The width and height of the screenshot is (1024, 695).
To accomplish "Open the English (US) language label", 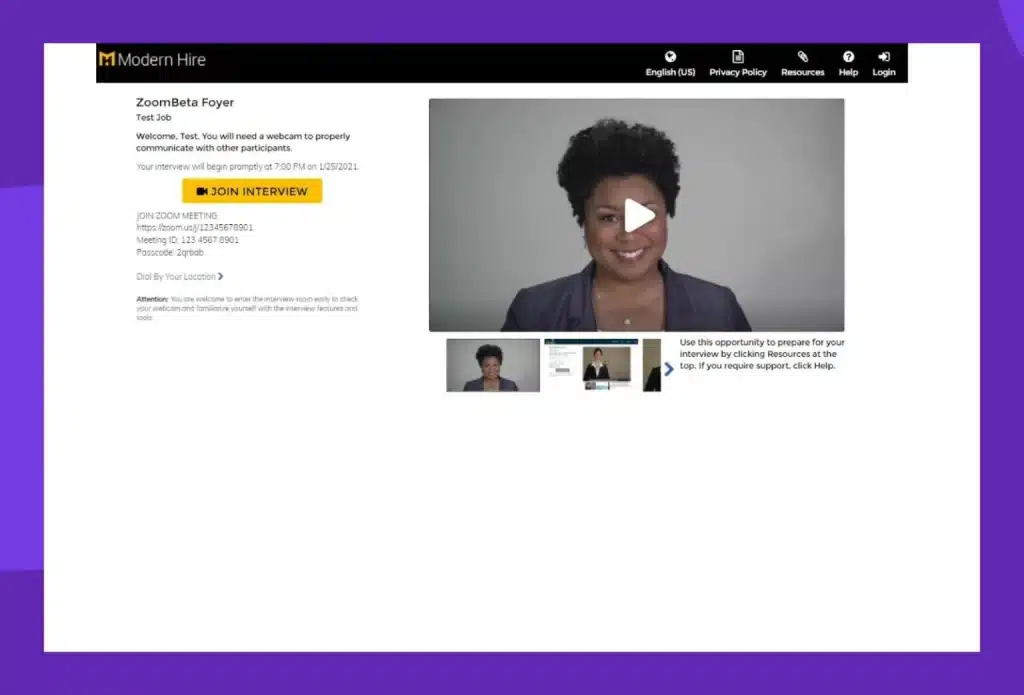I will tap(670, 73).
